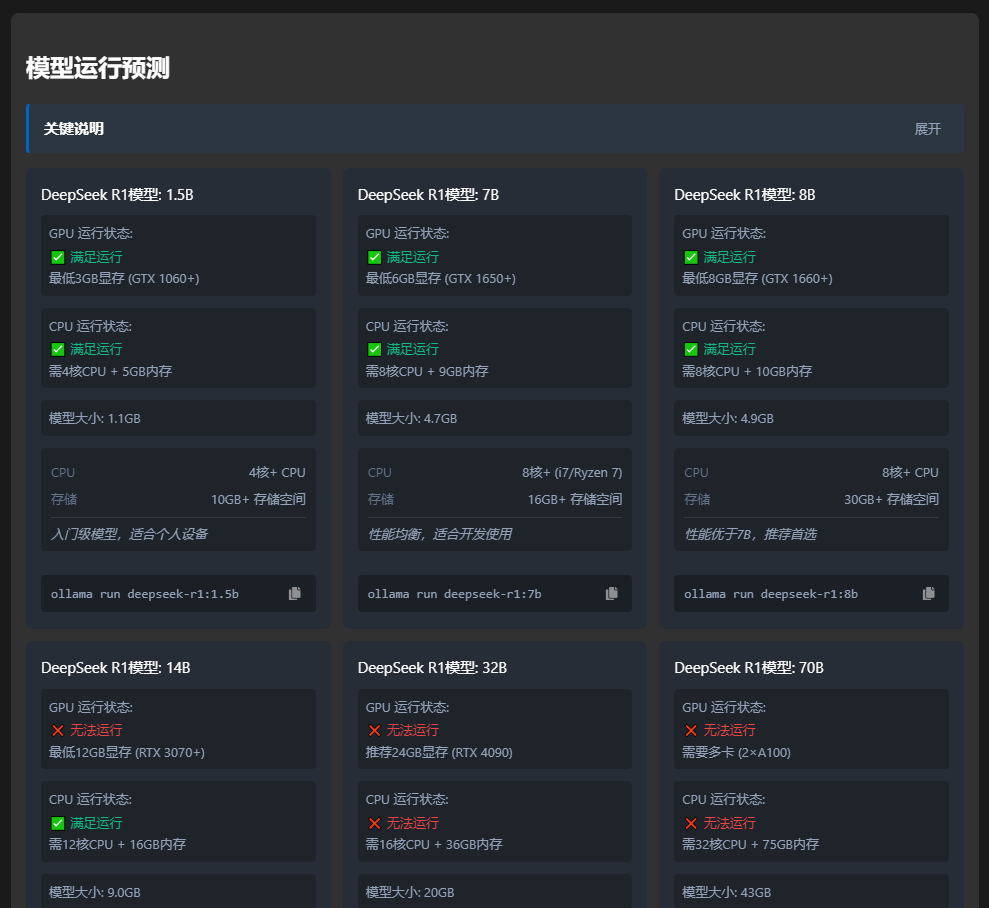Click the red GPU cross in 32B card
The image size is (989, 908).
(x=374, y=730)
